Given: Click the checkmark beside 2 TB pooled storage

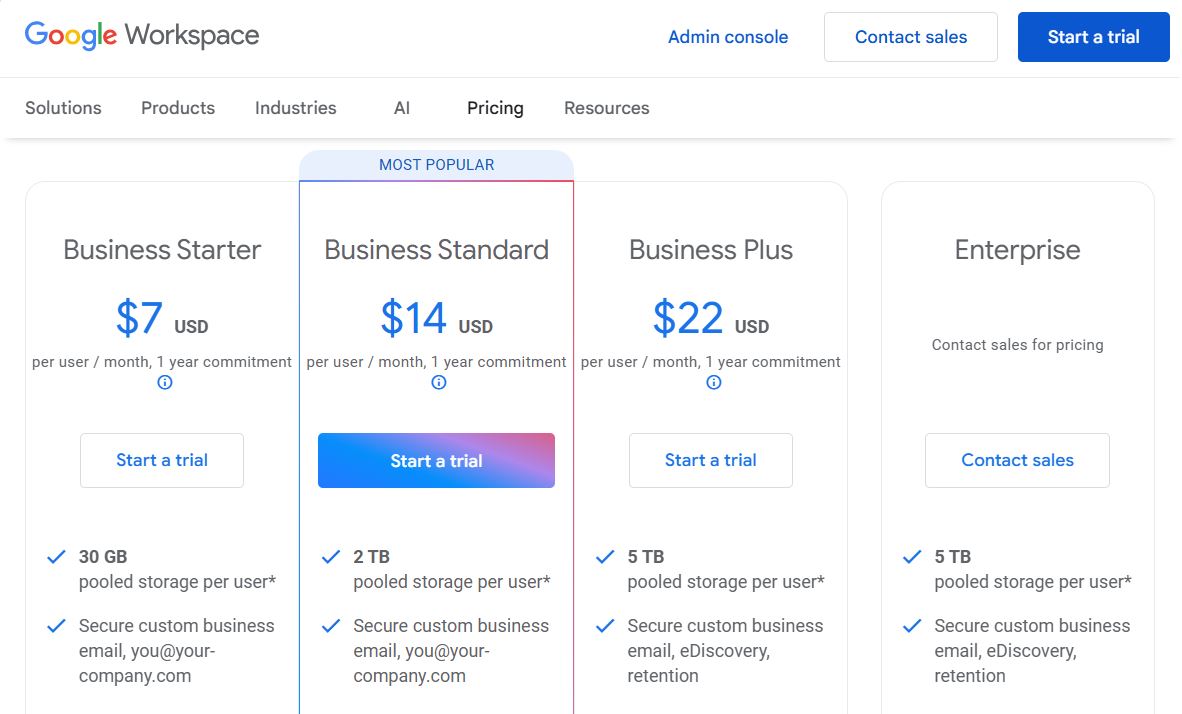Looking at the screenshot, I should tap(330, 557).
